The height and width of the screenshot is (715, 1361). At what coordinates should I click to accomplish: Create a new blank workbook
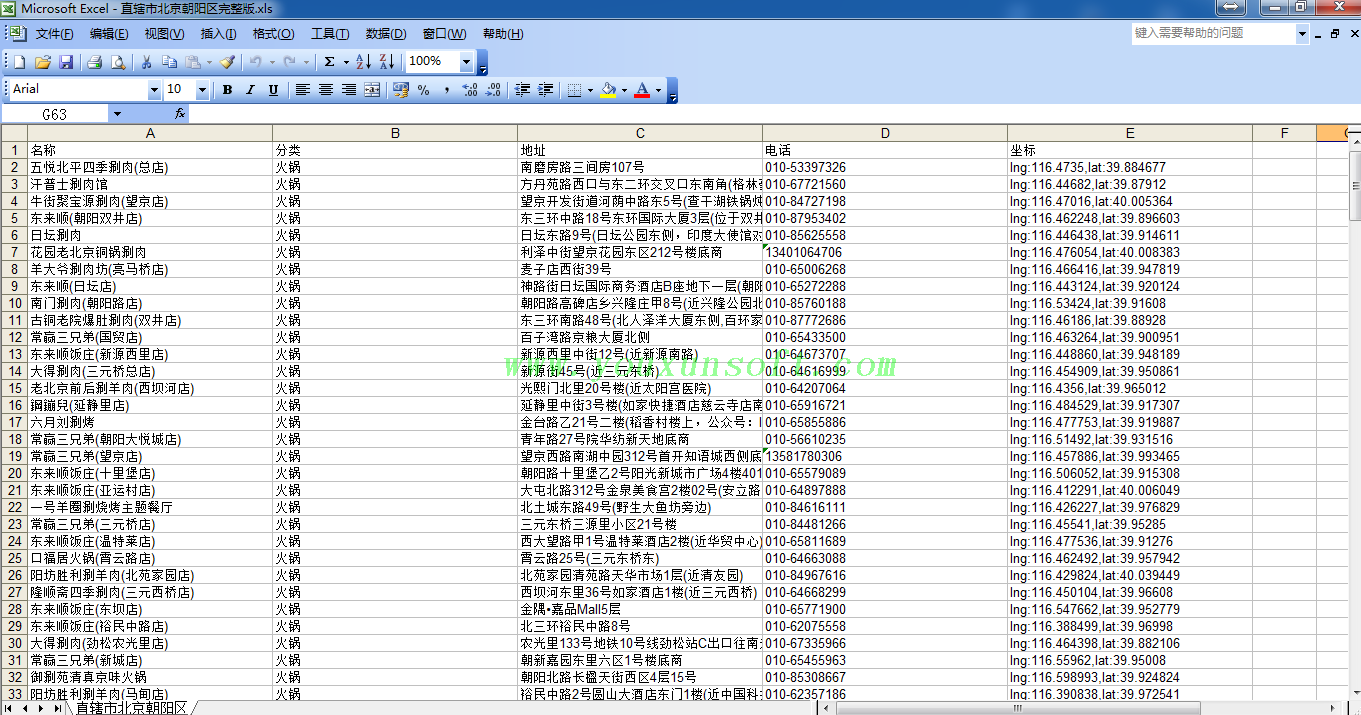[x=19, y=62]
